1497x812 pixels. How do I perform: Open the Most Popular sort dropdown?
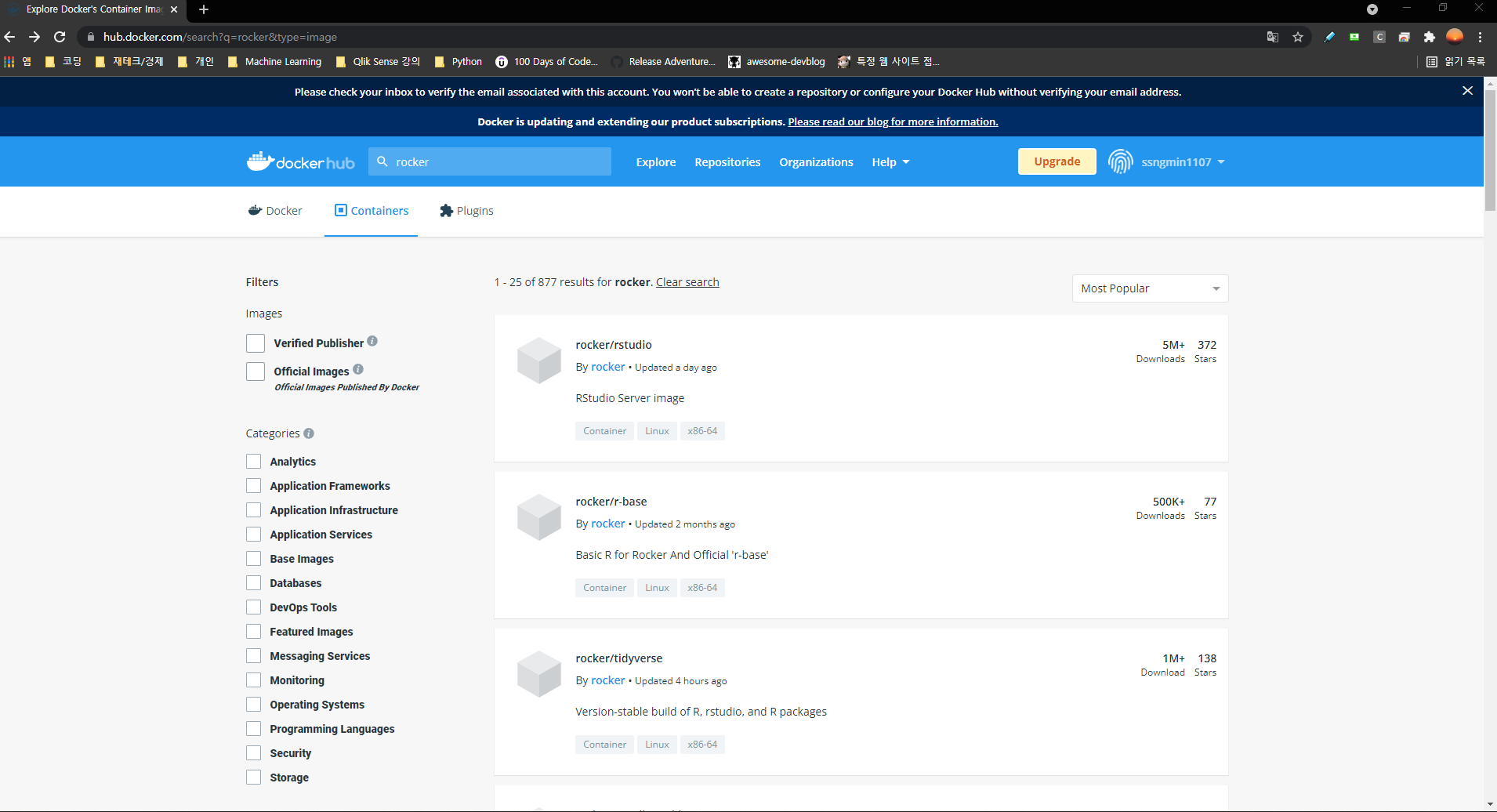(1150, 288)
